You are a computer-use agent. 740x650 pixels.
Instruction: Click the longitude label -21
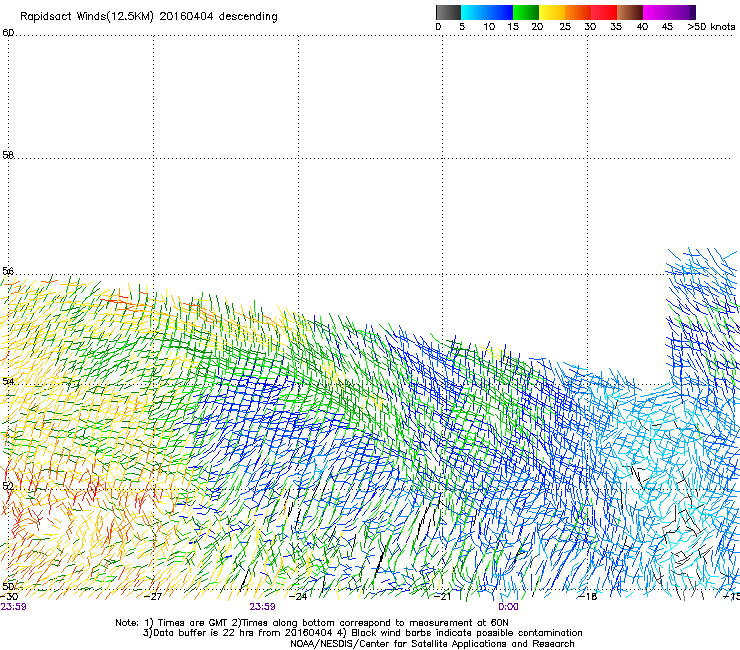(443, 596)
